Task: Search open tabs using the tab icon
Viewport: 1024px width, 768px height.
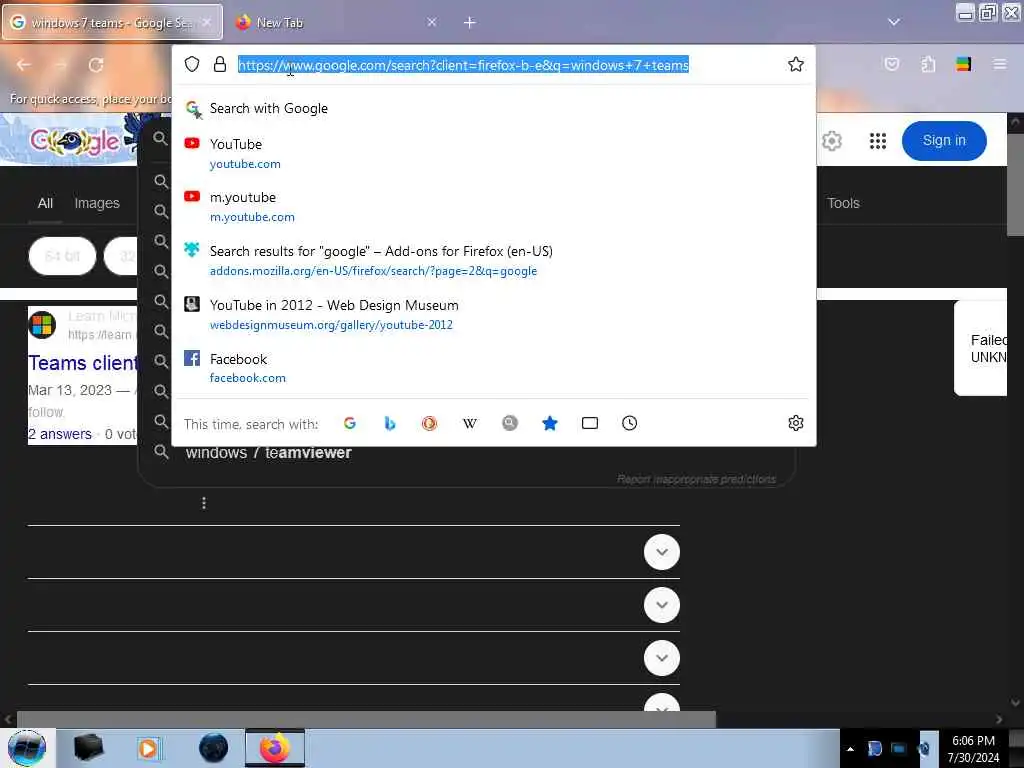Action: pyautogui.click(x=590, y=423)
